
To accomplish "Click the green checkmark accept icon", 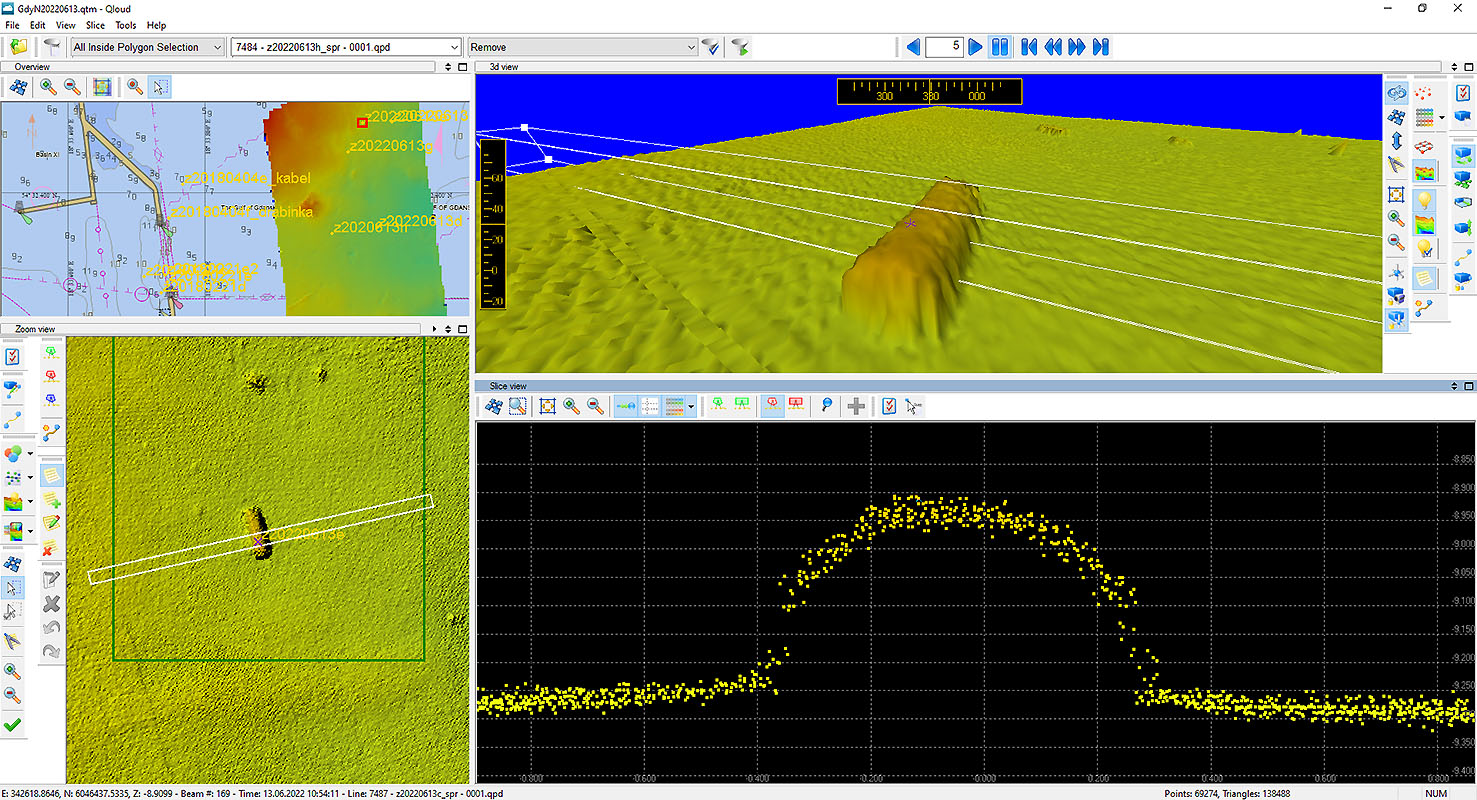I will coord(13,725).
